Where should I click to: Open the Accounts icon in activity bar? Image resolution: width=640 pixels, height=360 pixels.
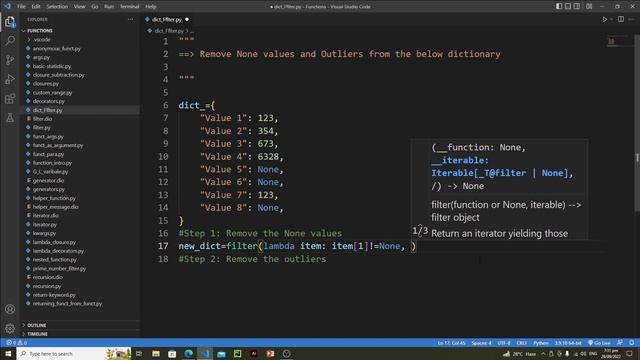coord(10,309)
